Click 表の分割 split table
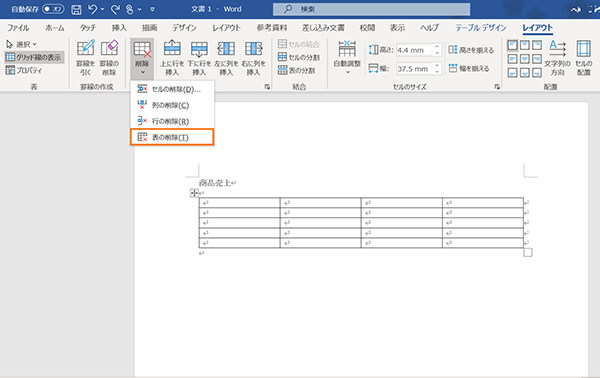Viewport: 600px width, 378px height. pyautogui.click(x=297, y=70)
